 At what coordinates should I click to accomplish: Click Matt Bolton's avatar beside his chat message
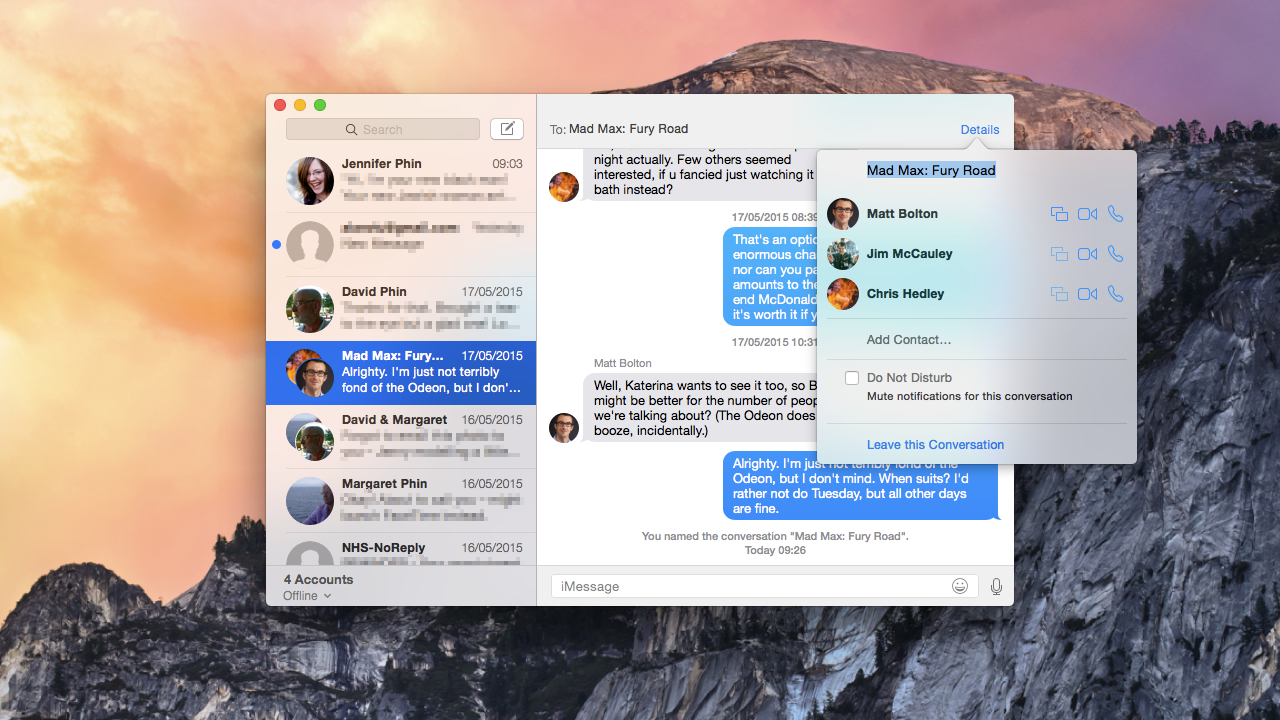pos(564,428)
